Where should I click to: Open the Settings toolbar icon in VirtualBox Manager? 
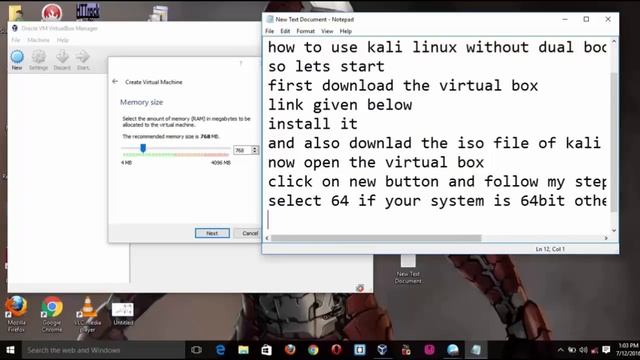click(39, 60)
